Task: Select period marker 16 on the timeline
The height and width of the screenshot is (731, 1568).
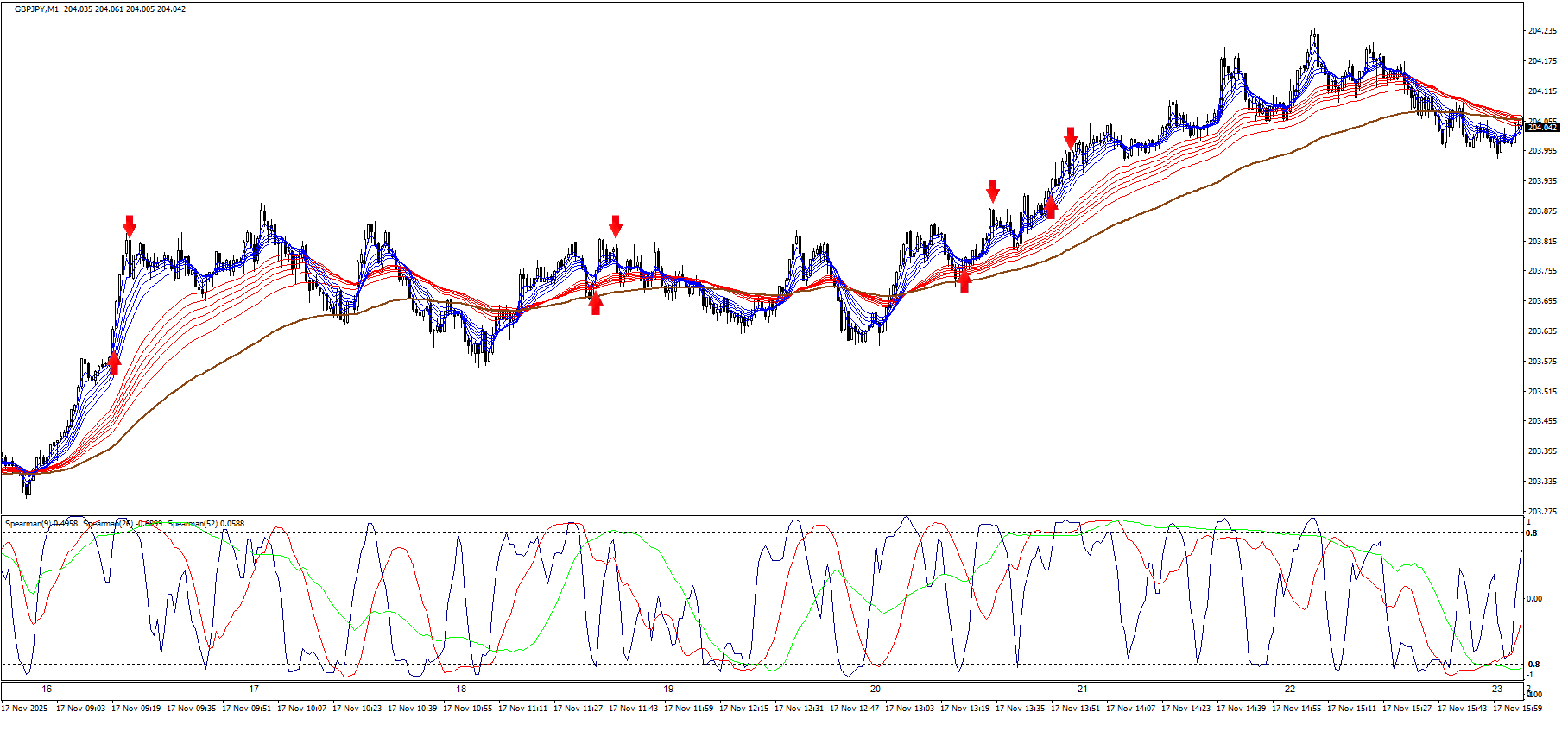Action: [47, 689]
